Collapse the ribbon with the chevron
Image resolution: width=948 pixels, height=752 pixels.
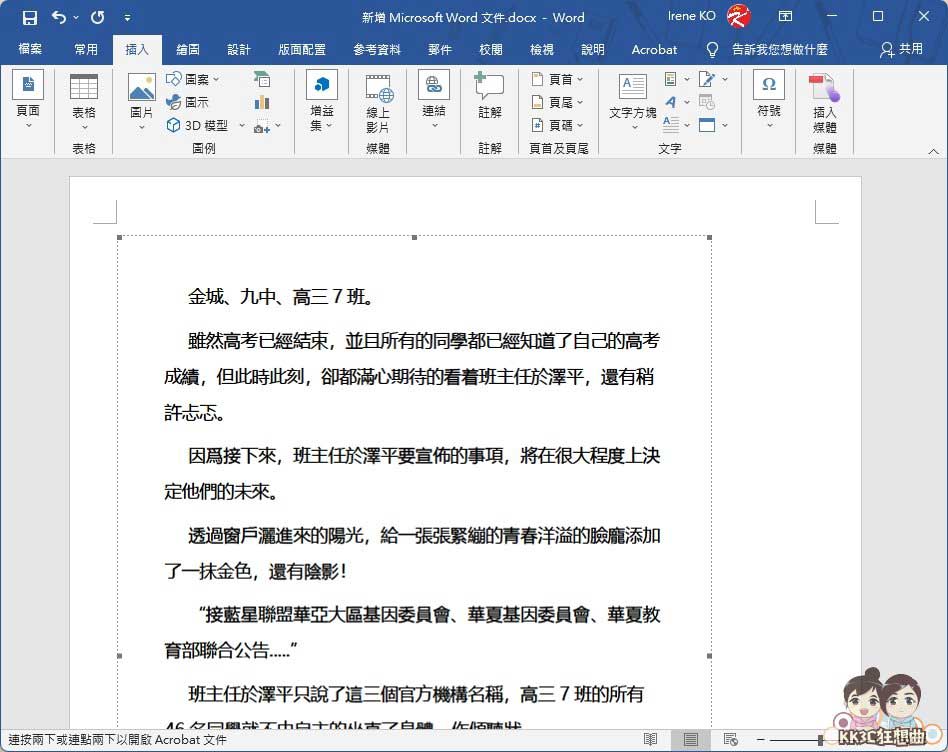point(932,151)
